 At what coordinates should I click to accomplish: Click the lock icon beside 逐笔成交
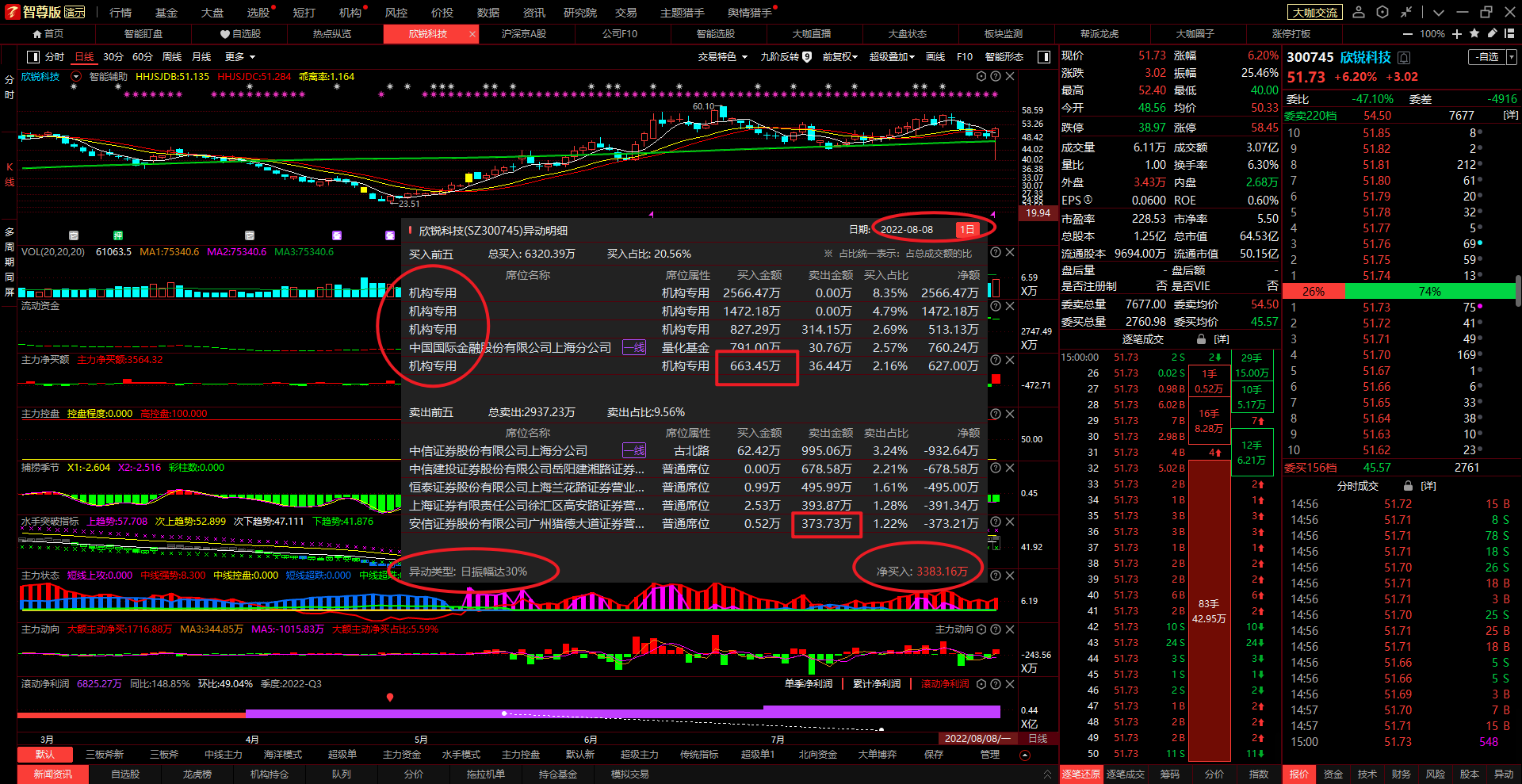coord(1201,339)
